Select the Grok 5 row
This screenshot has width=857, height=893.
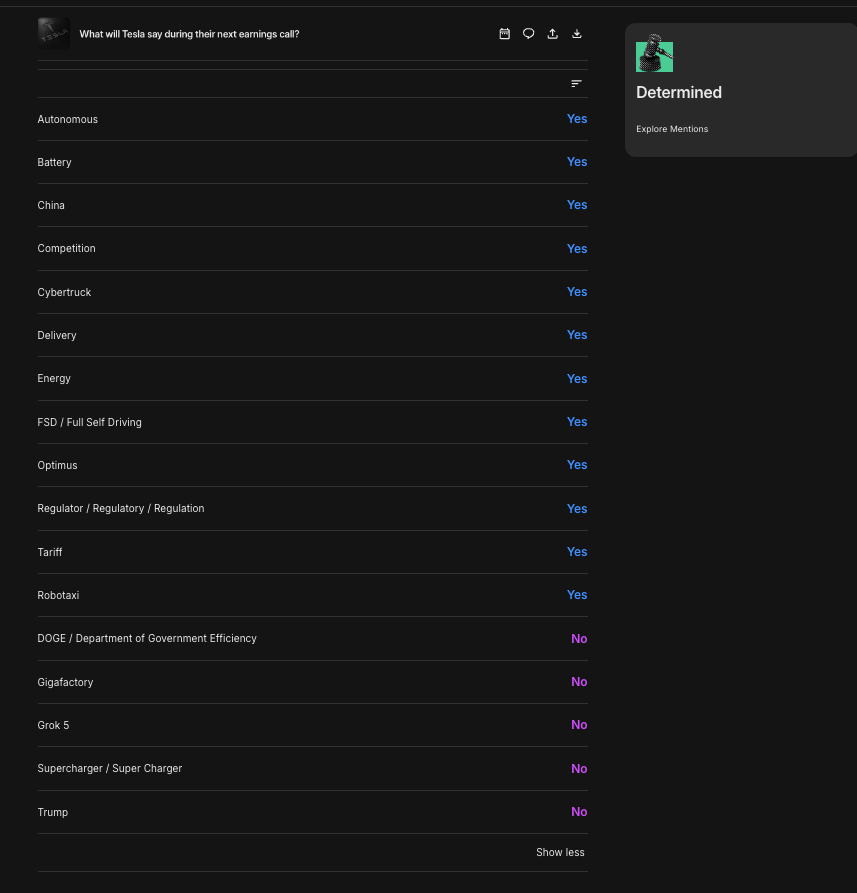tap(313, 725)
